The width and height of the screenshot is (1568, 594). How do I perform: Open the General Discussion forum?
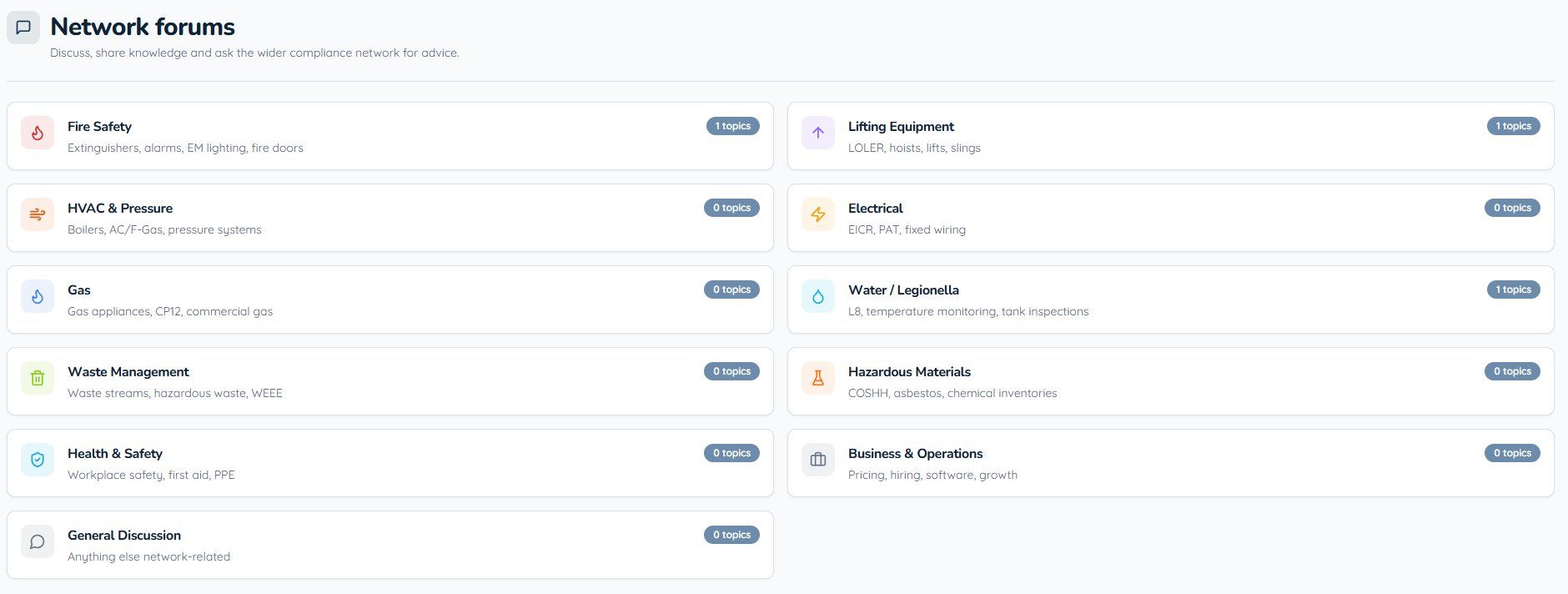pyautogui.click(x=390, y=545)
